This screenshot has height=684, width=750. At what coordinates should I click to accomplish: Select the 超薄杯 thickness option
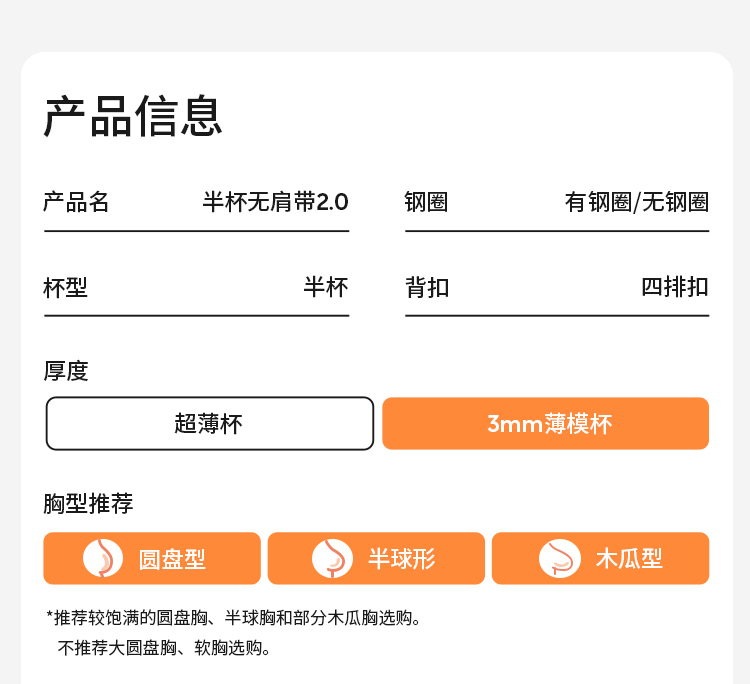point(209,424)
